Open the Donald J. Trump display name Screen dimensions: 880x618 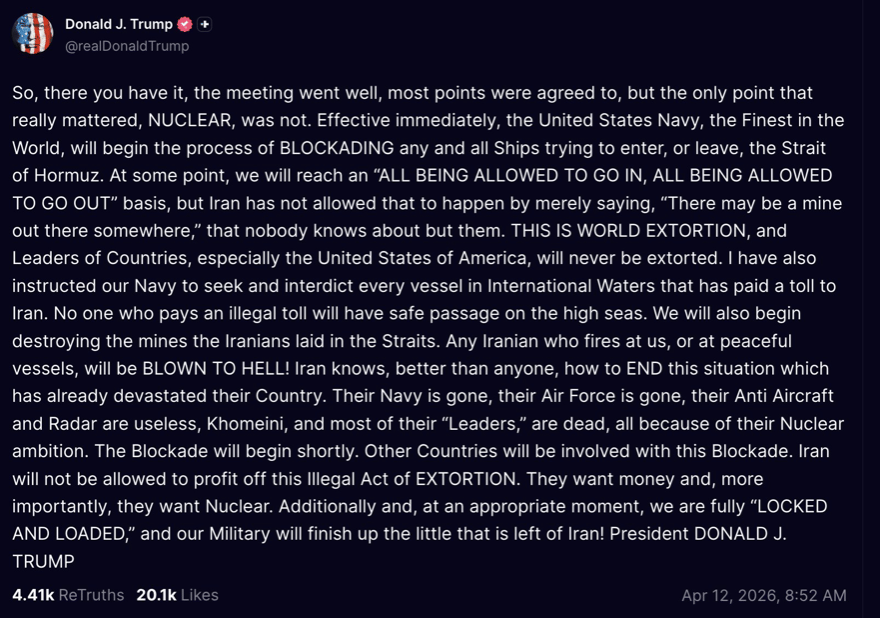click(118, 24)
